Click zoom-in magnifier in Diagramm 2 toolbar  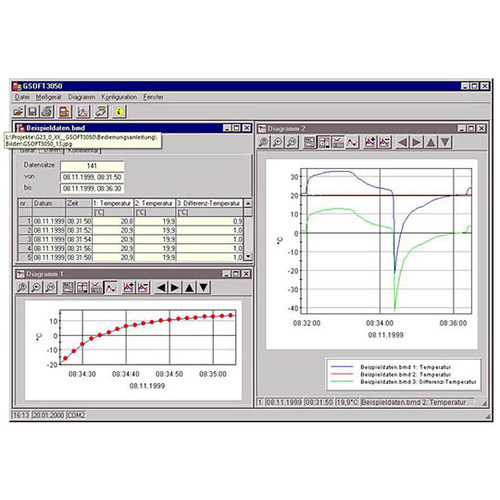point(277,142)
